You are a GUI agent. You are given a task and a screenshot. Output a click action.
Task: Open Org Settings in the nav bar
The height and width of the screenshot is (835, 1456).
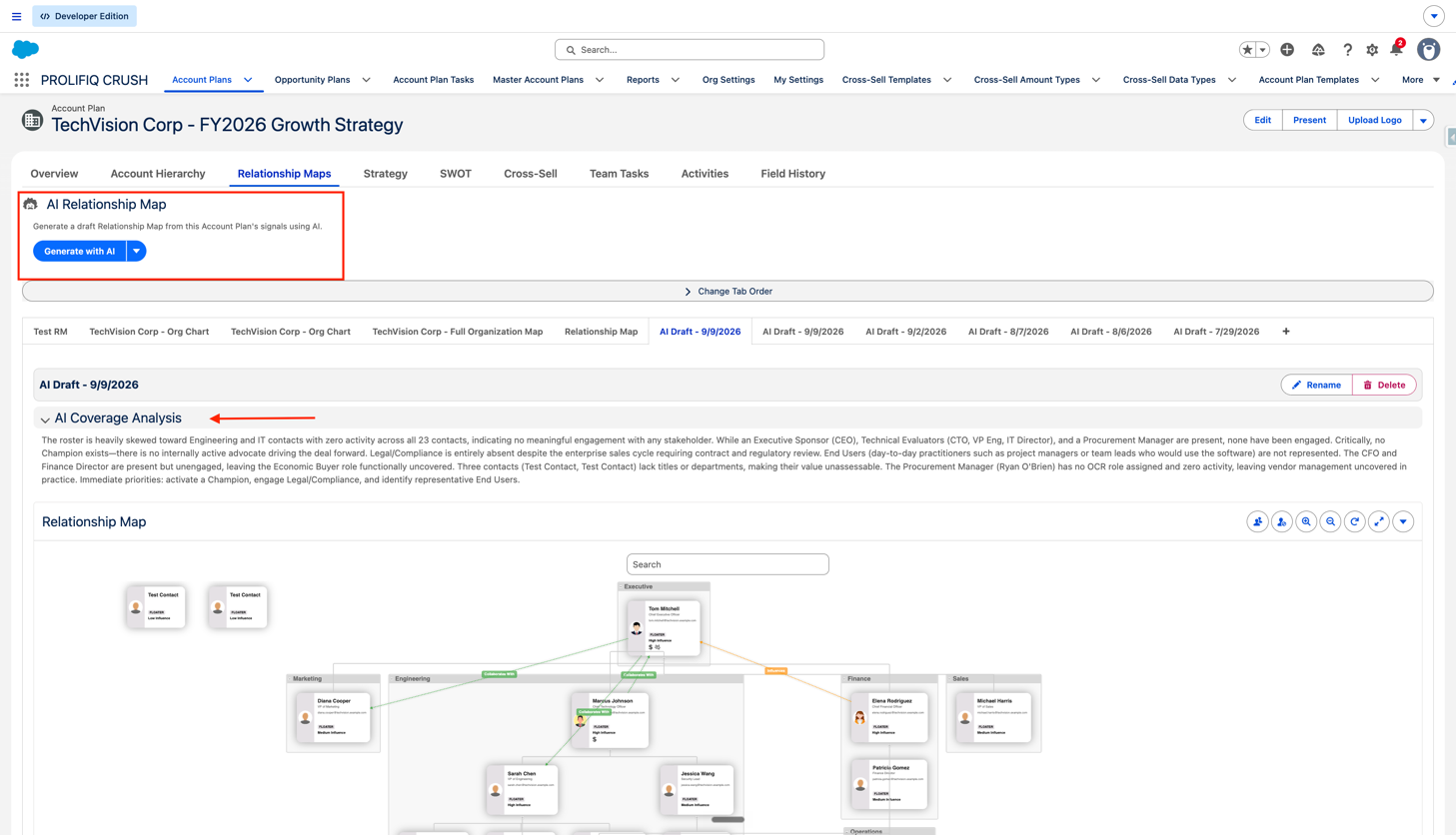click(x=728, y=80)
